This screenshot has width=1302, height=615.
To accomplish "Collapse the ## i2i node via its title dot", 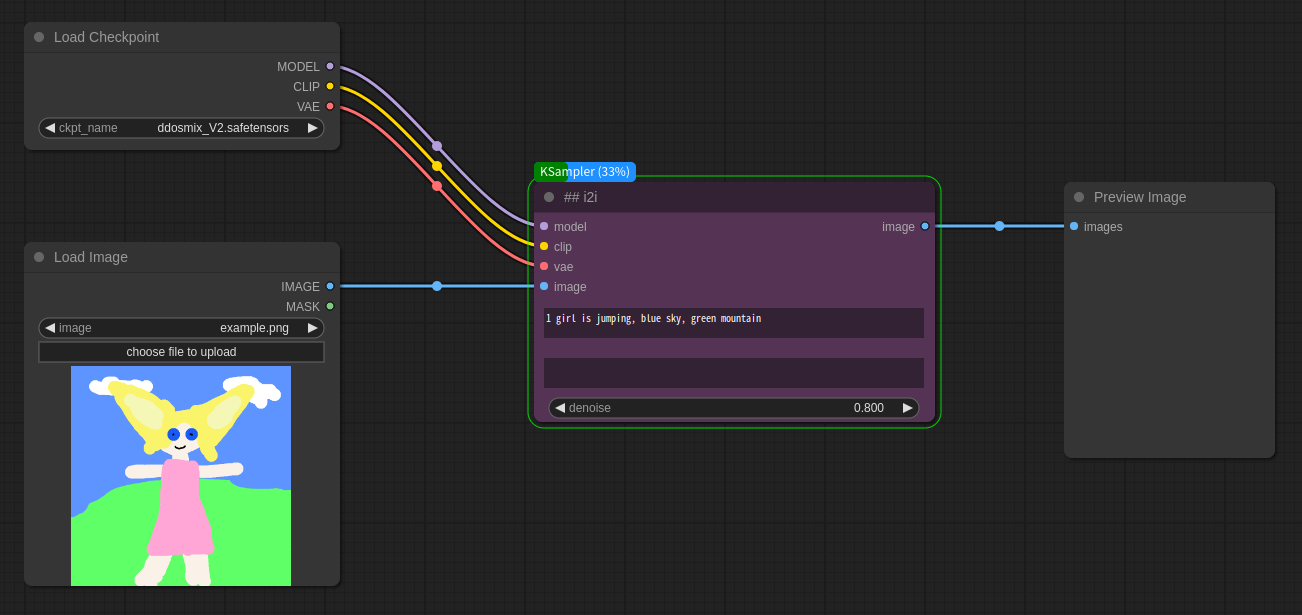I will [x=549, y=197].
